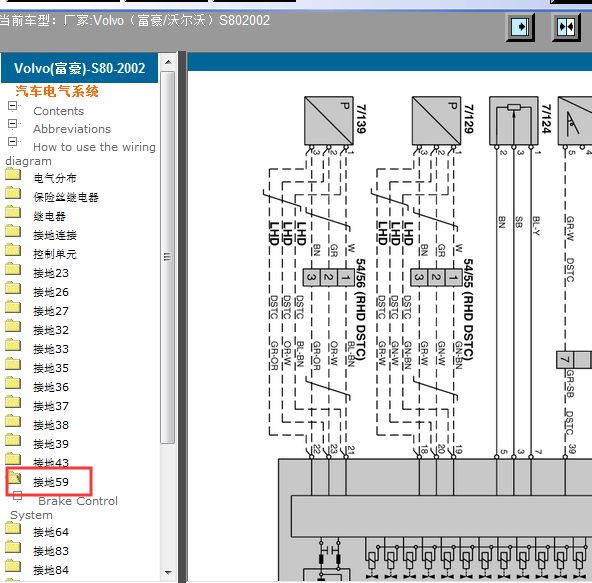Open the 接地33 folder icon
Screen dimensions: 592x583
[x=13, y=345]
